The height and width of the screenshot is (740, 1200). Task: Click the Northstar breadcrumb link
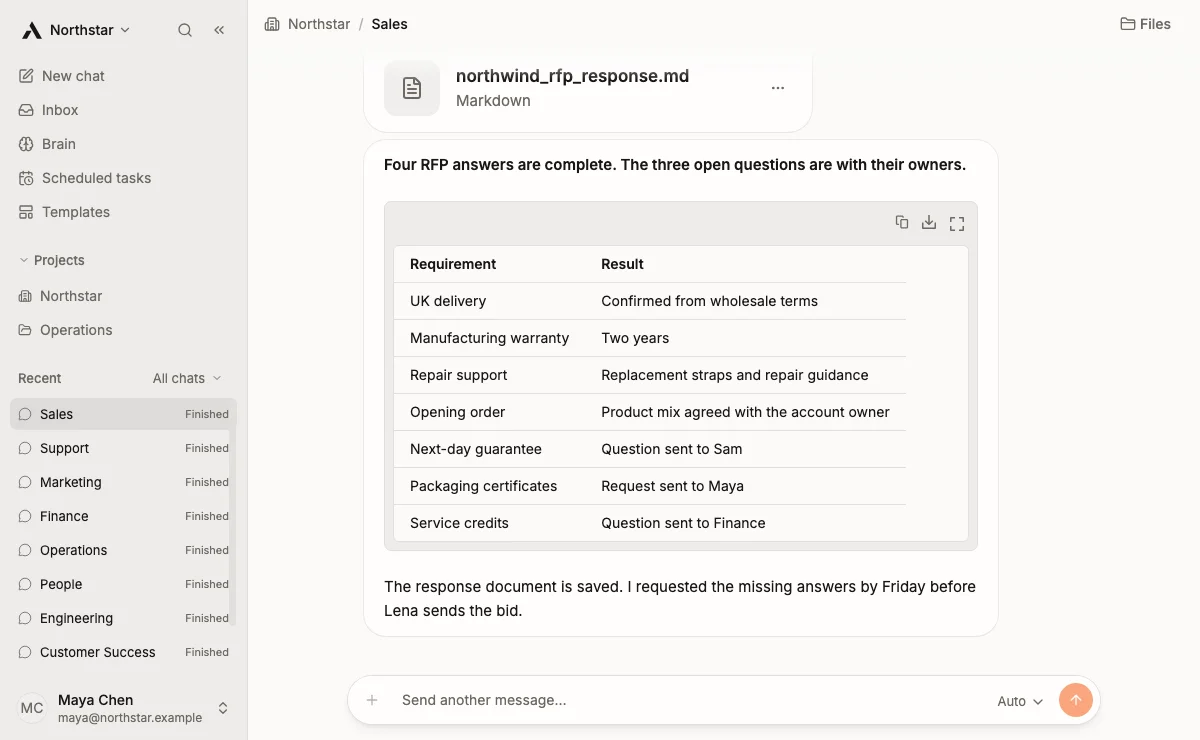coord(319,24)
